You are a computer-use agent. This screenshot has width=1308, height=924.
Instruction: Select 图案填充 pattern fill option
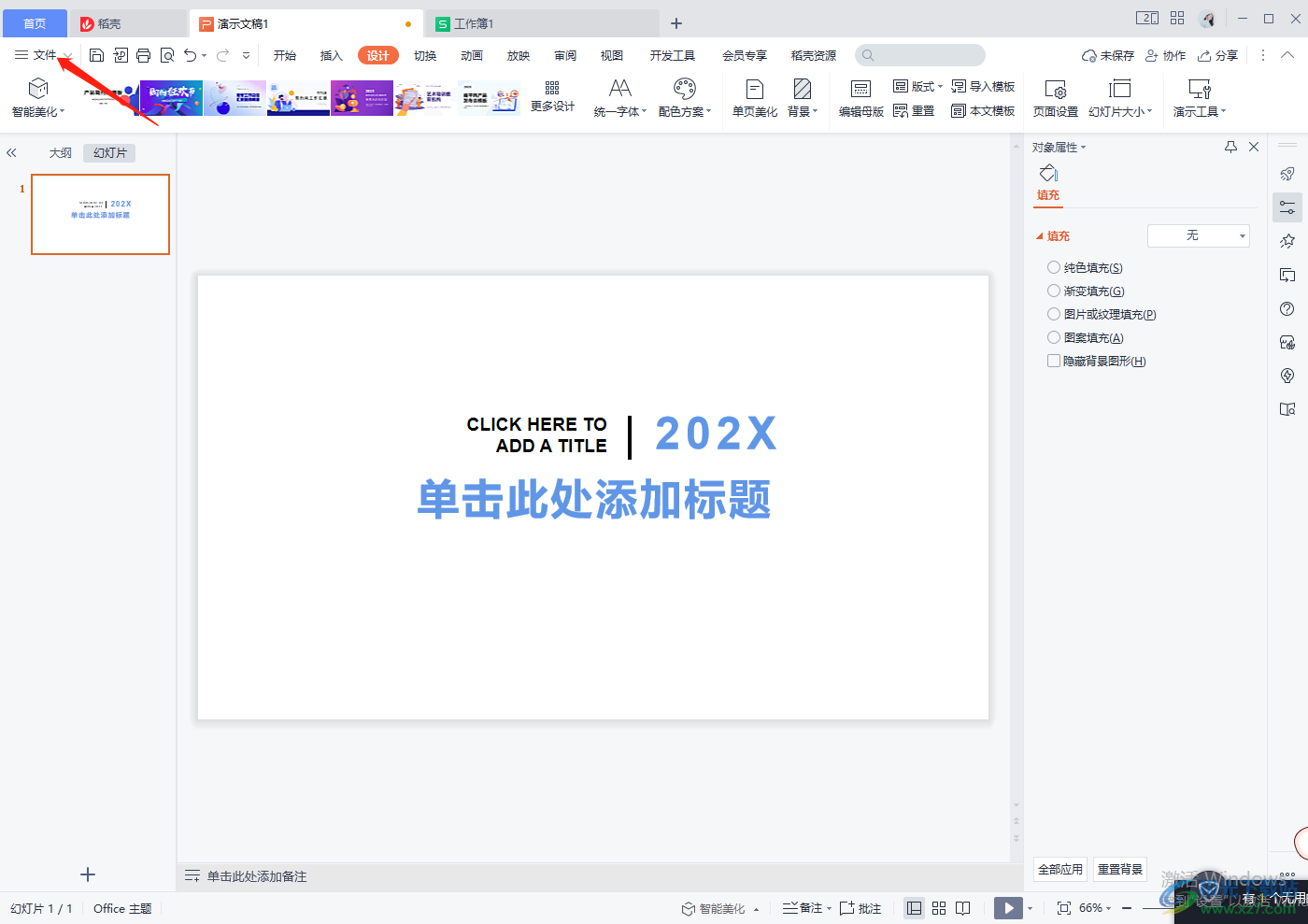tap(1085, 337)
